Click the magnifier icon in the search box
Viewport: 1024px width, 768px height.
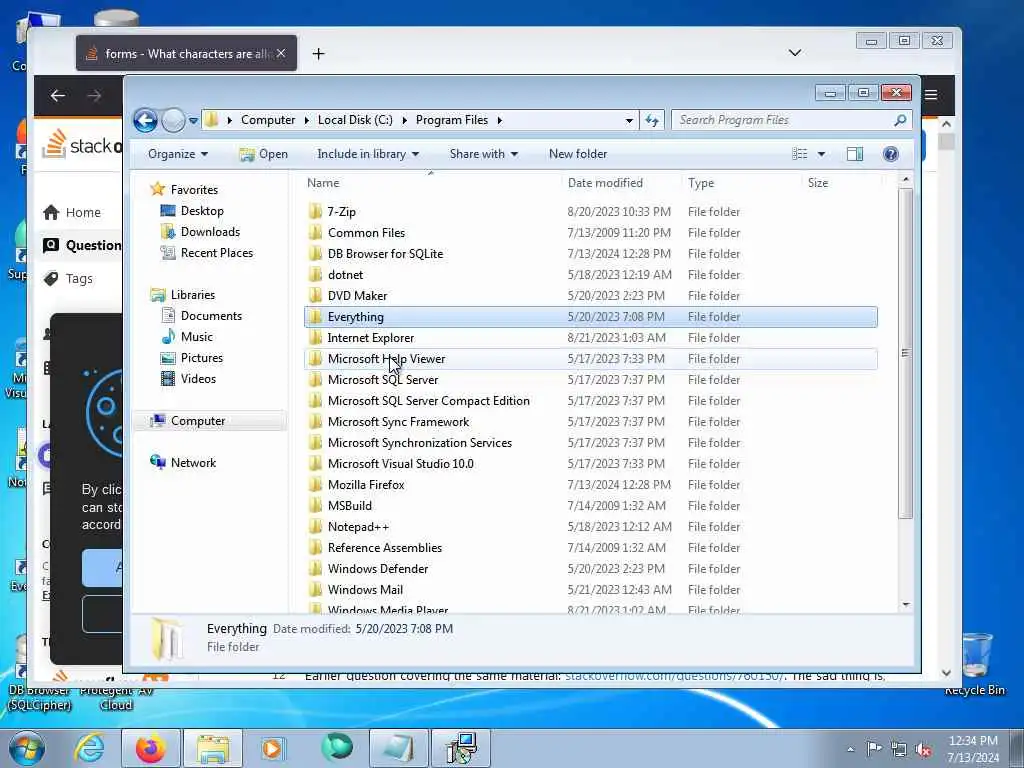(900, 120)
